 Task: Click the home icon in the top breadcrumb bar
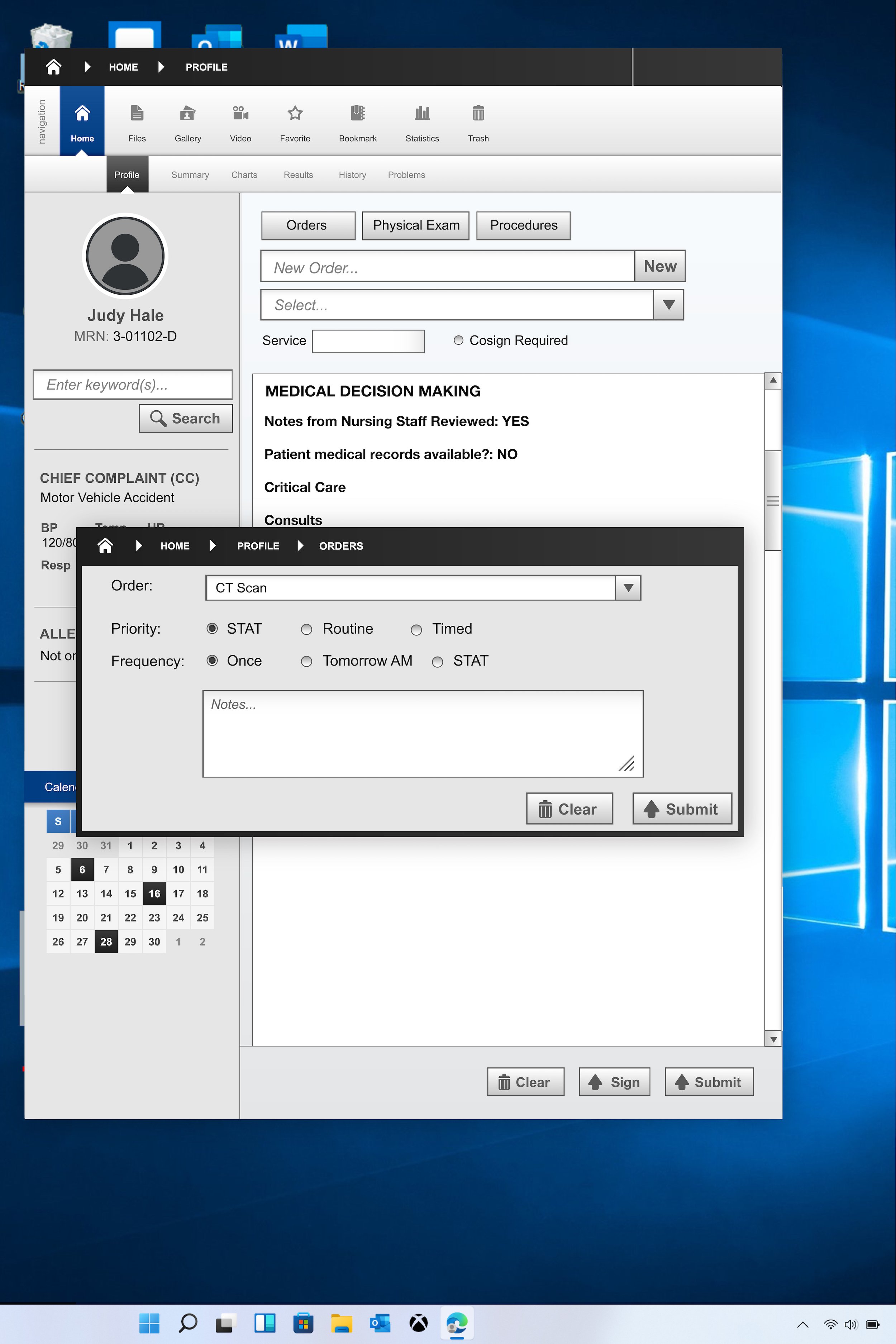coord(54,67)
